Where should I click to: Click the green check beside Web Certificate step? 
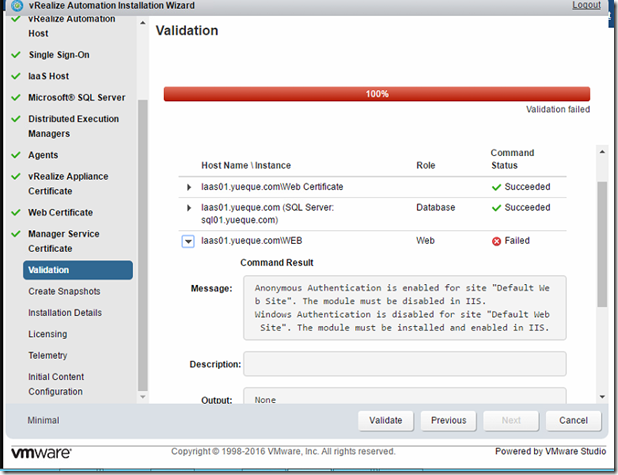(x=16, y=212)
